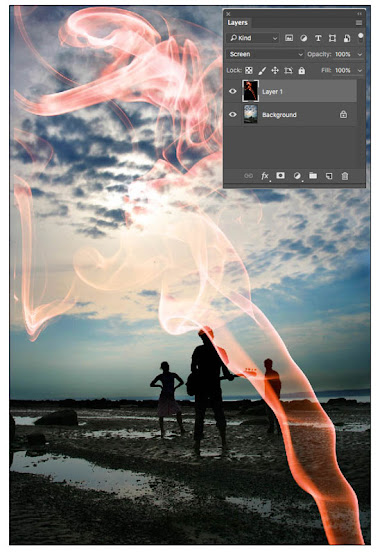Screen dimensions: 382x554
Task: Hide the Background layer eye icon
Action: point(233,114)
